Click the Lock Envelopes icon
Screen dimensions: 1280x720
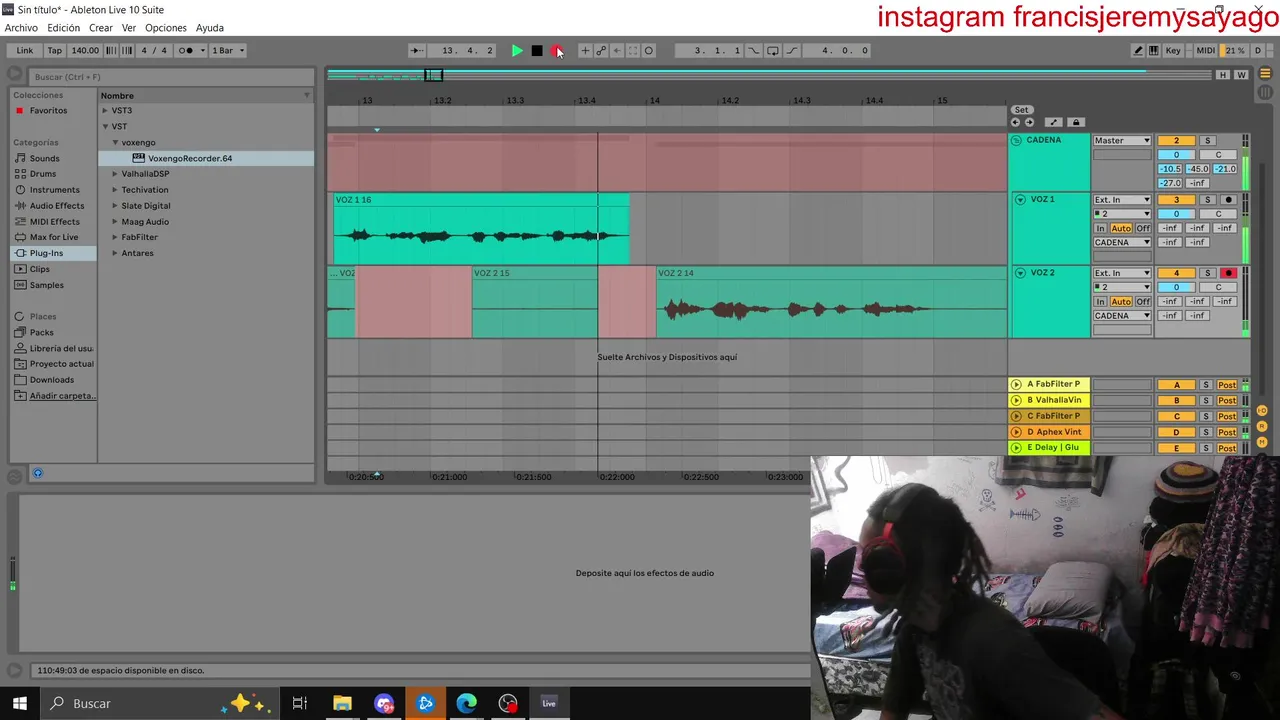[1076, 123]
